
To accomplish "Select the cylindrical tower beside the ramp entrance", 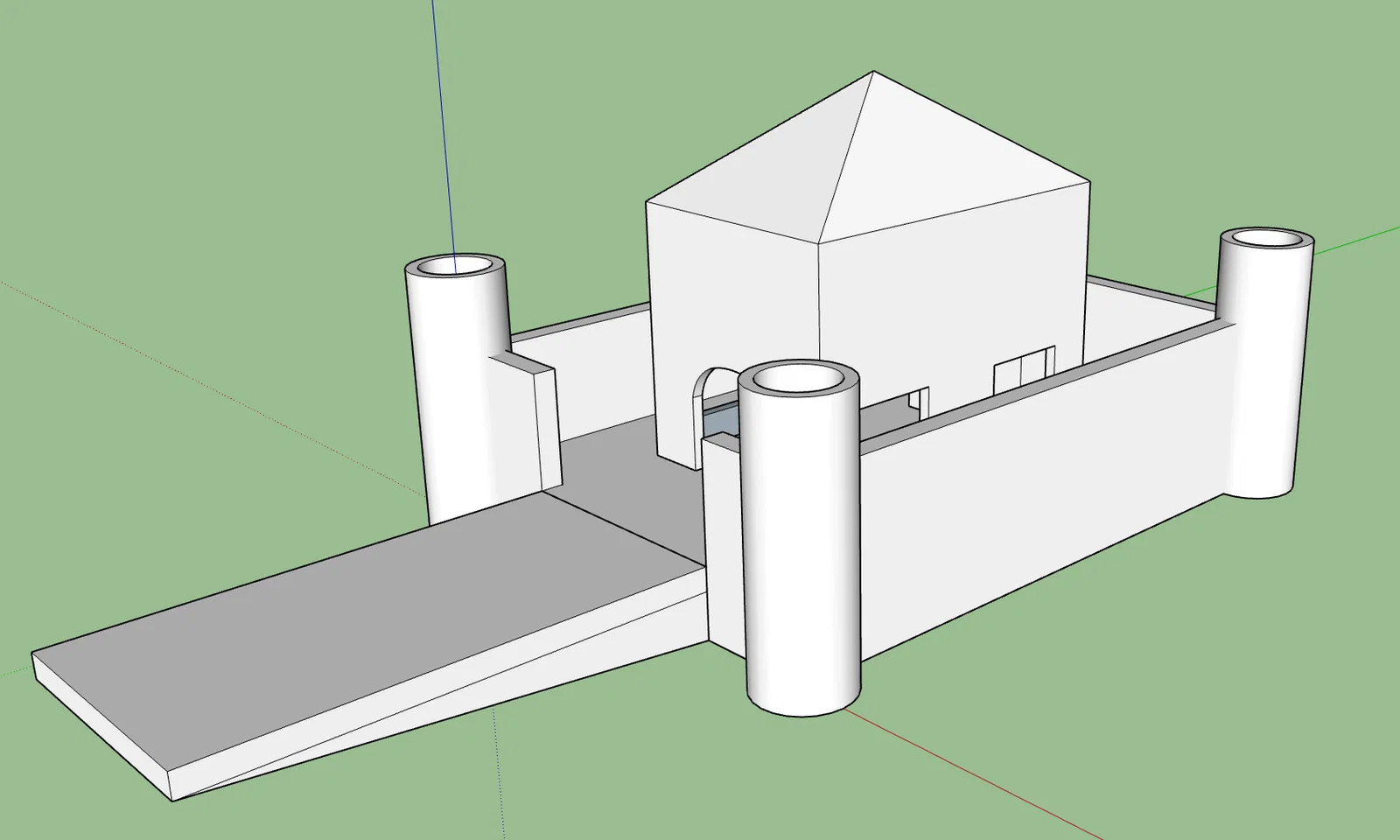I will pos(800,538).
